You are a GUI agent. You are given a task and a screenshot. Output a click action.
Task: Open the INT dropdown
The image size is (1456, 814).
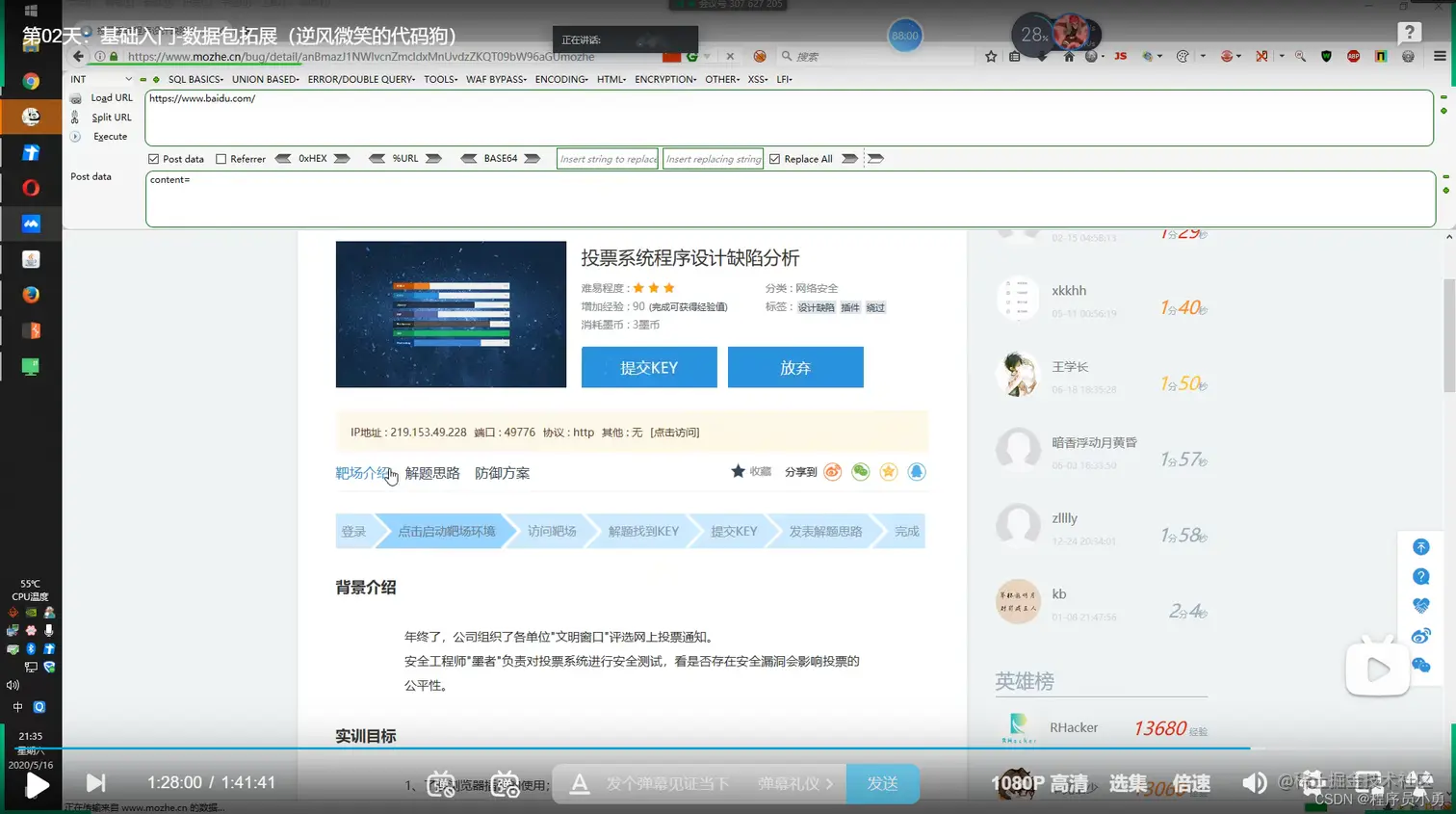point(100,79)
